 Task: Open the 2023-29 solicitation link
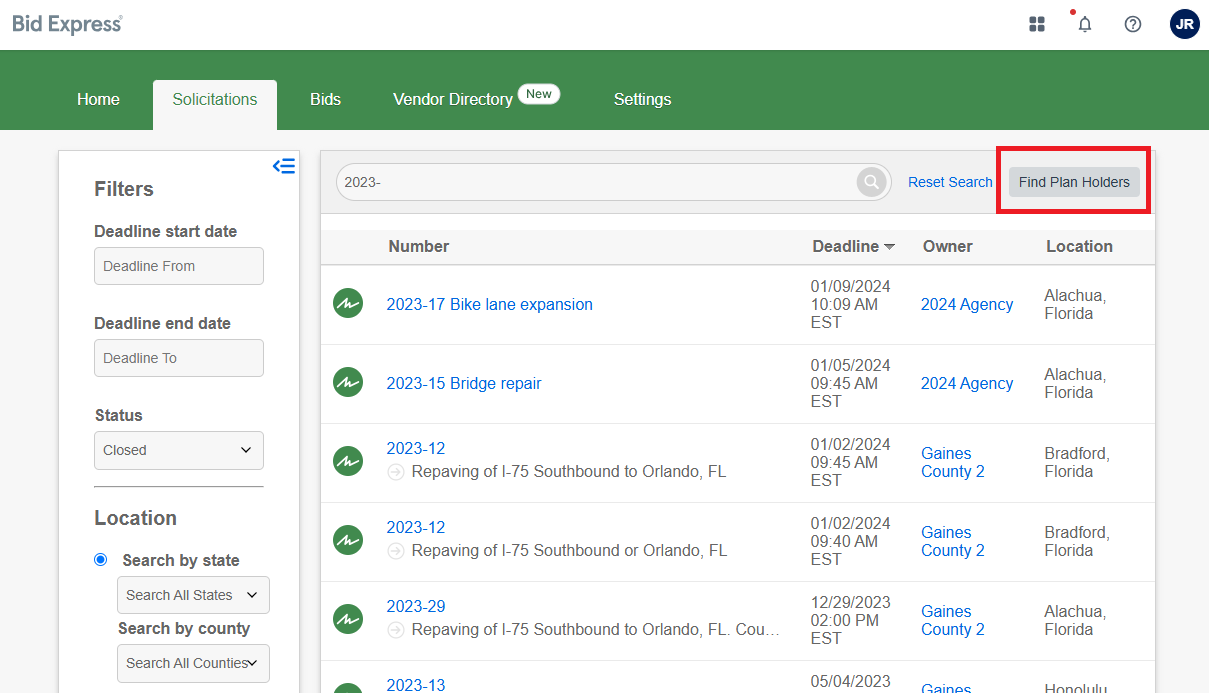tap(416, 606)
